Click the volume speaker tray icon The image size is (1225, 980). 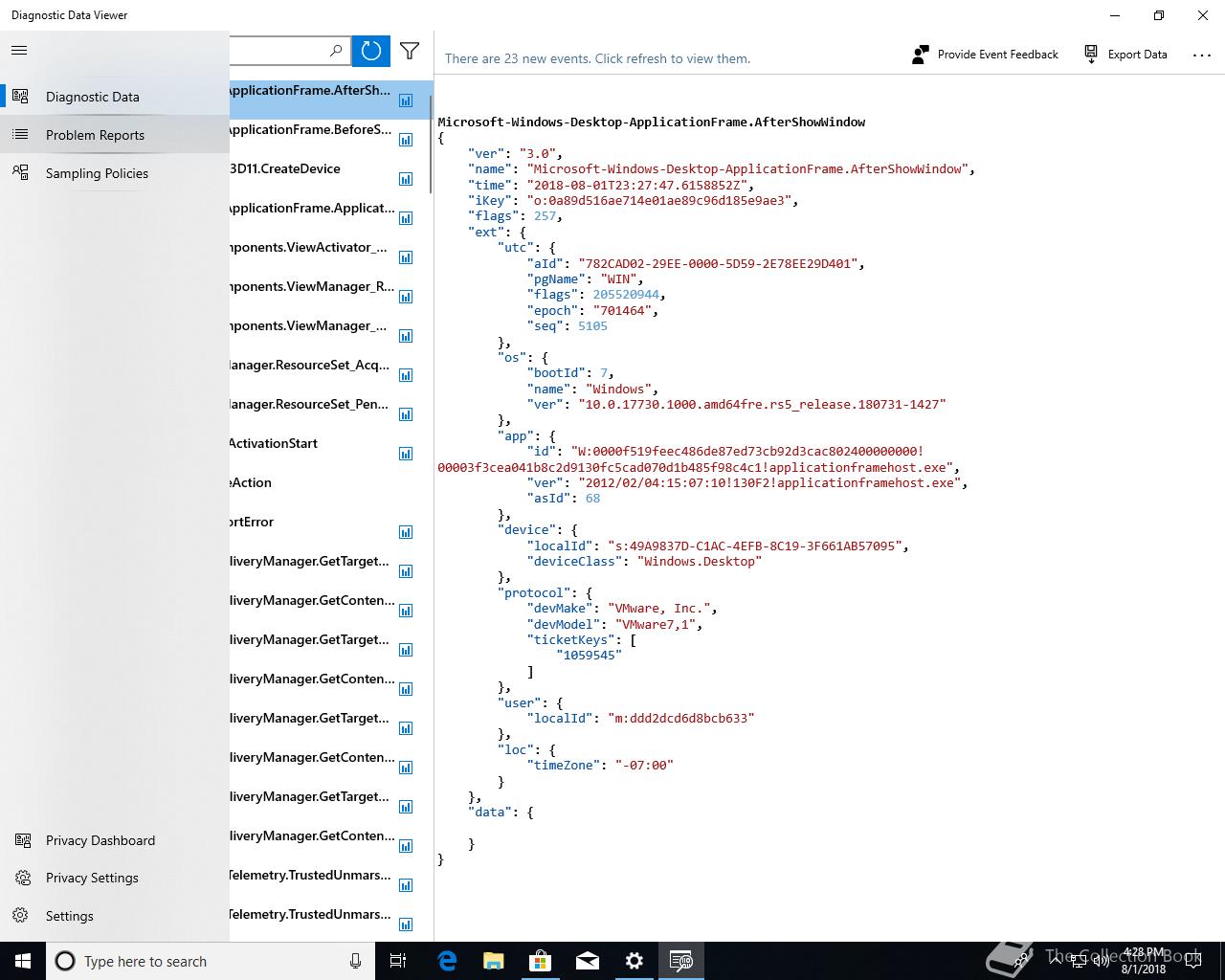point(1102,961)
